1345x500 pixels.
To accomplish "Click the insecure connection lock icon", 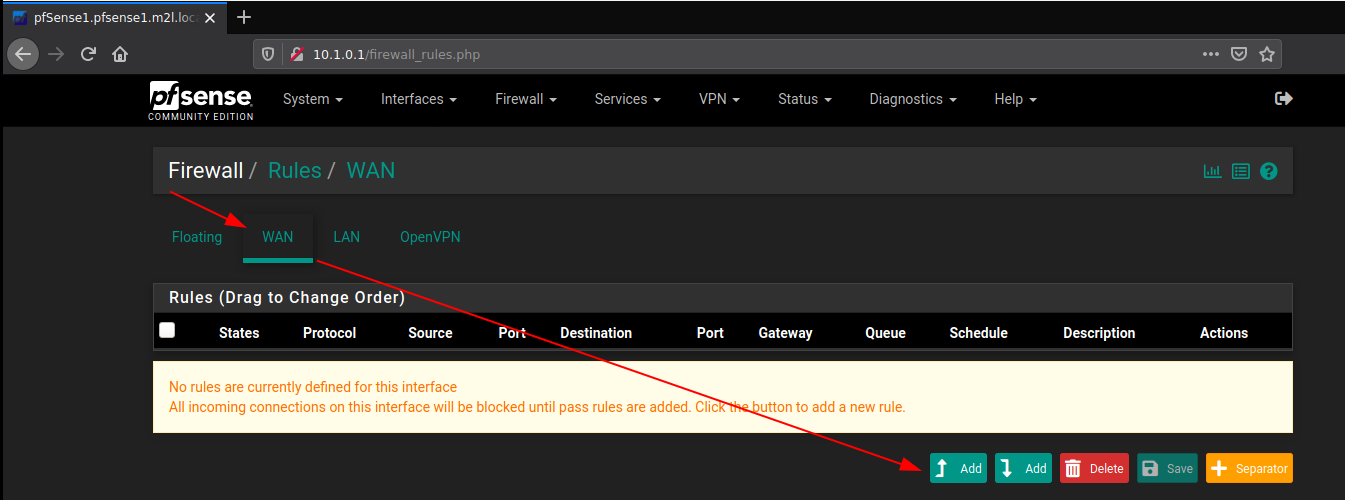I will [x=296, y=54].
